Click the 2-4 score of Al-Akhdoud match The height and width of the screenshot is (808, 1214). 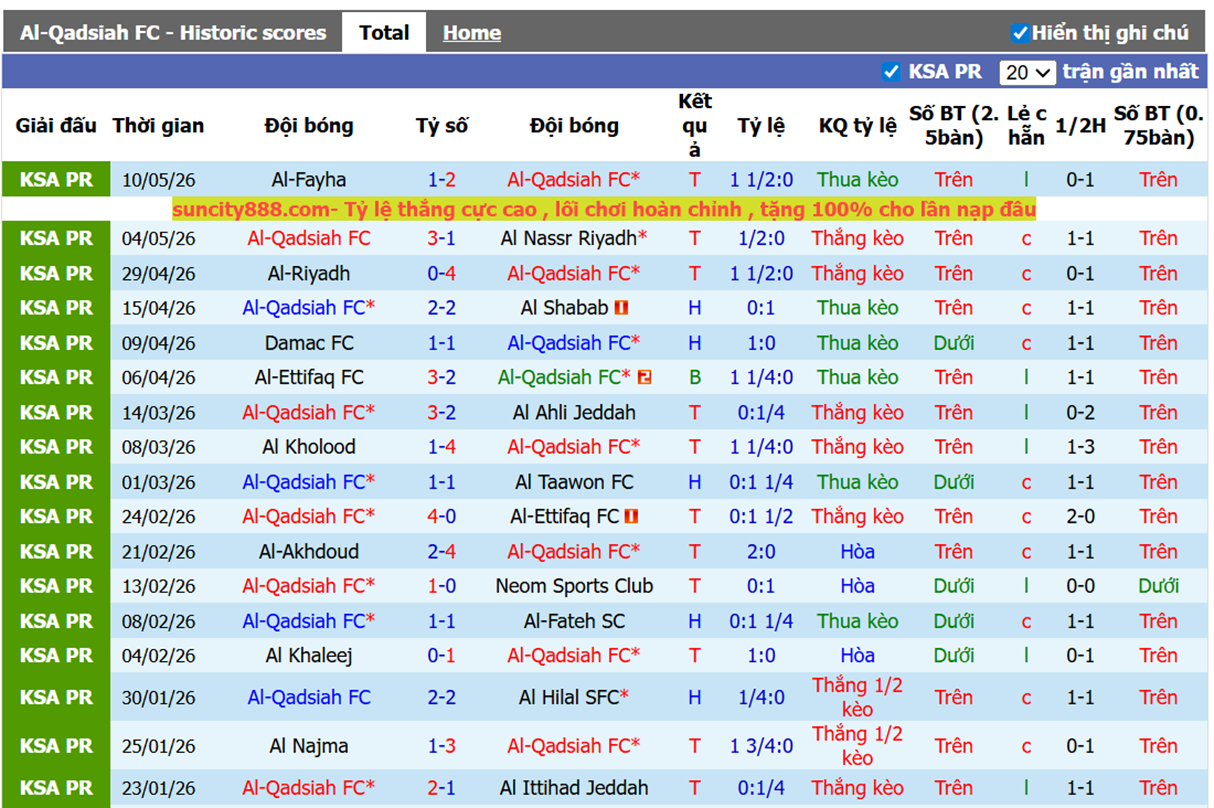click(x=442, y=551)
